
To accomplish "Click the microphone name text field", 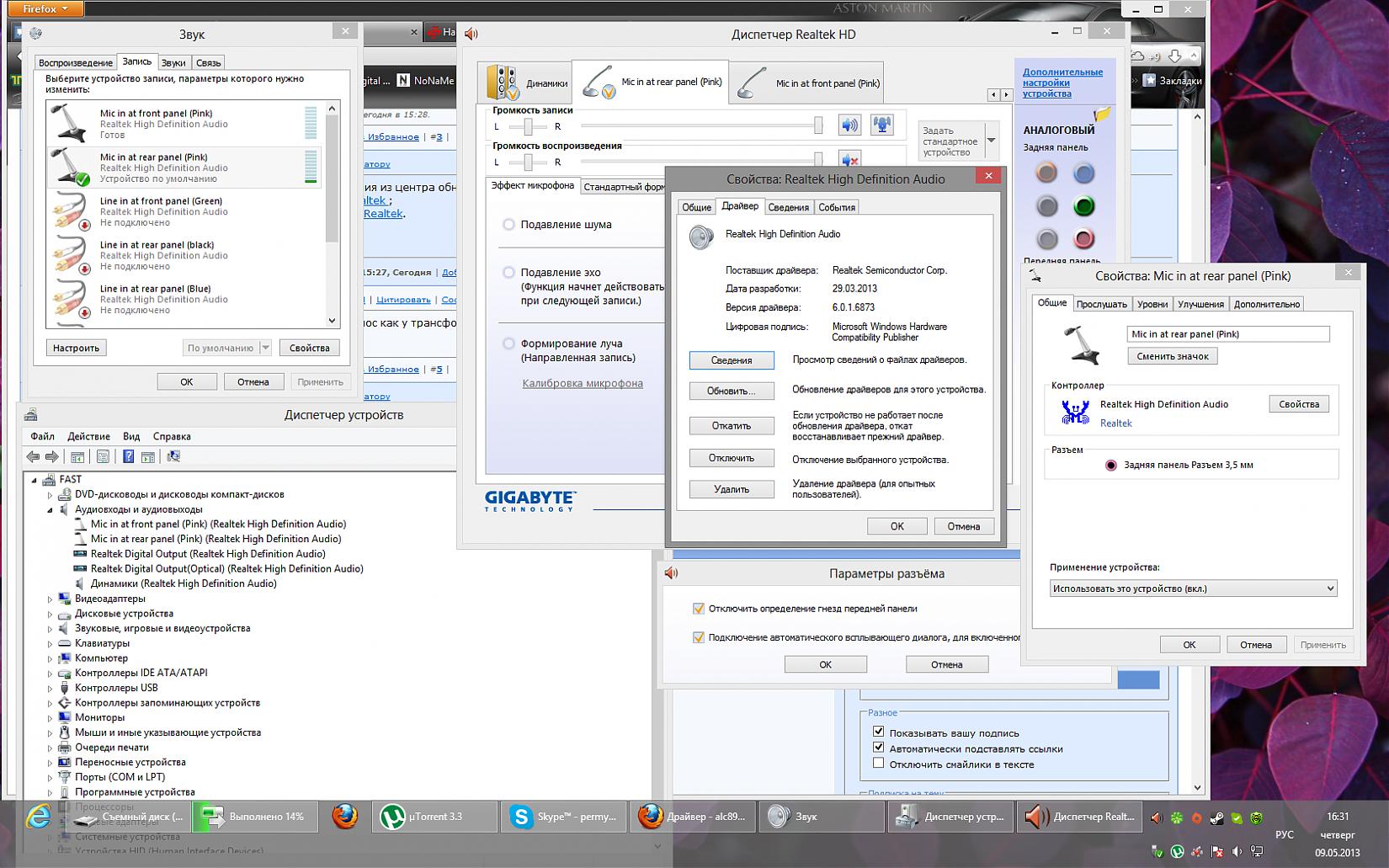I will (x=1227, y=334).
